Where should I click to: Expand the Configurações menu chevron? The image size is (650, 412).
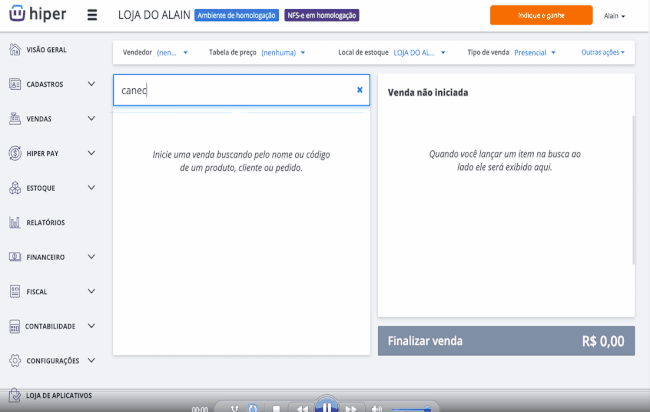pyautogui.click(x=92, y=361)
